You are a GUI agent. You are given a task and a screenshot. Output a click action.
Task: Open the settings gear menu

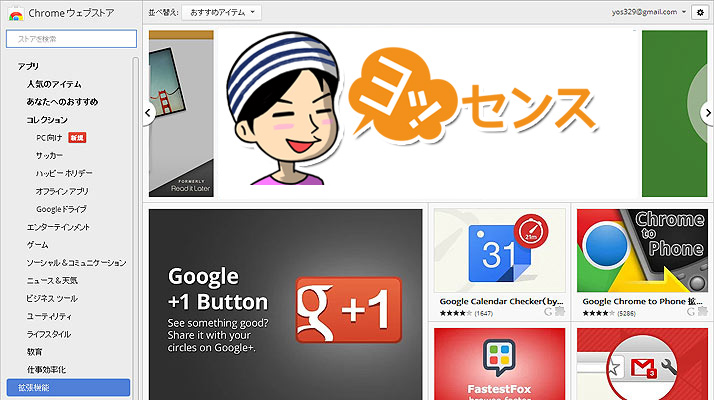tap(700, 12)
